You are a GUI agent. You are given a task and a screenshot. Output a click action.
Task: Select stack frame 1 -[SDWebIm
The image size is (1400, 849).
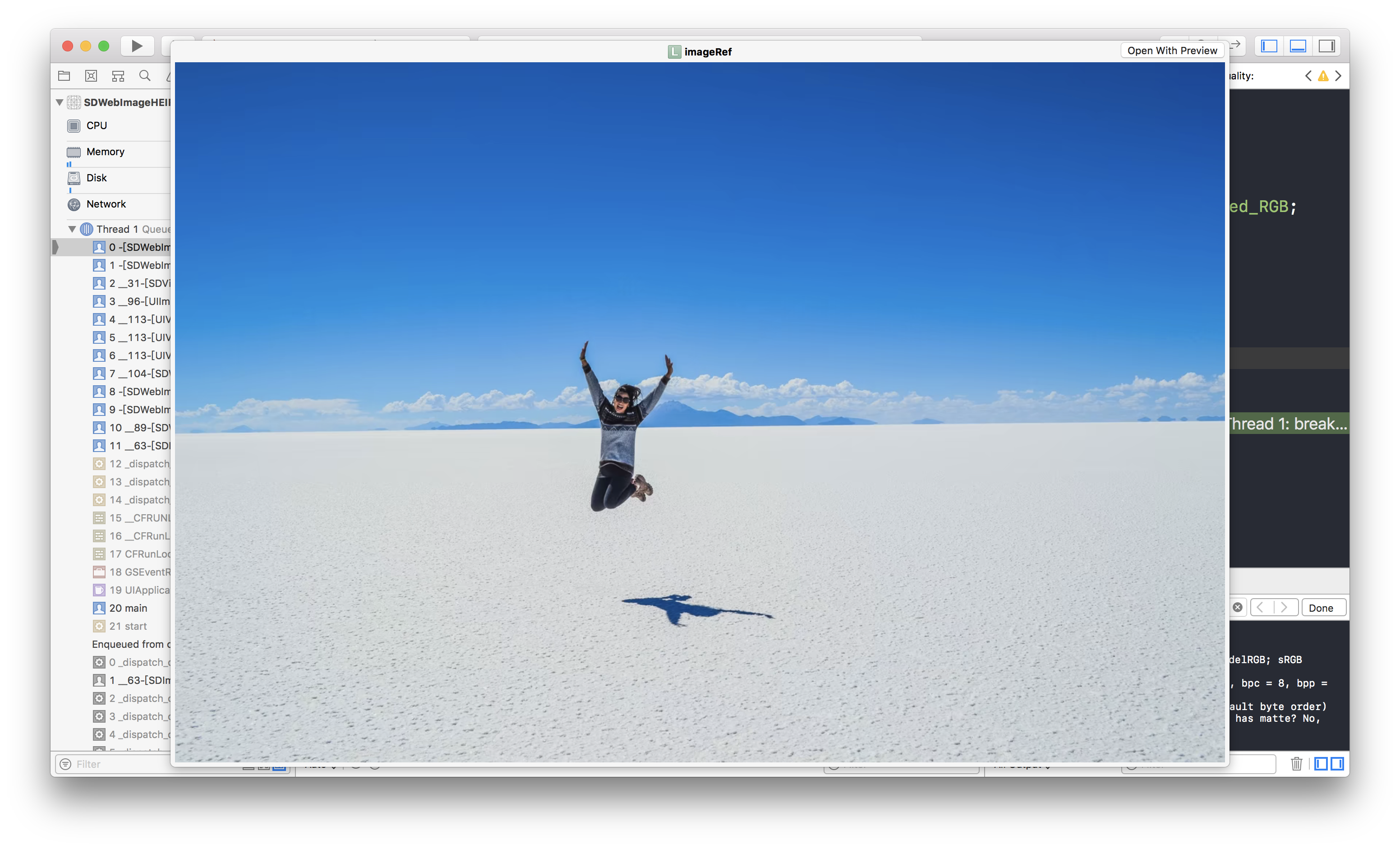pos(111,265)
